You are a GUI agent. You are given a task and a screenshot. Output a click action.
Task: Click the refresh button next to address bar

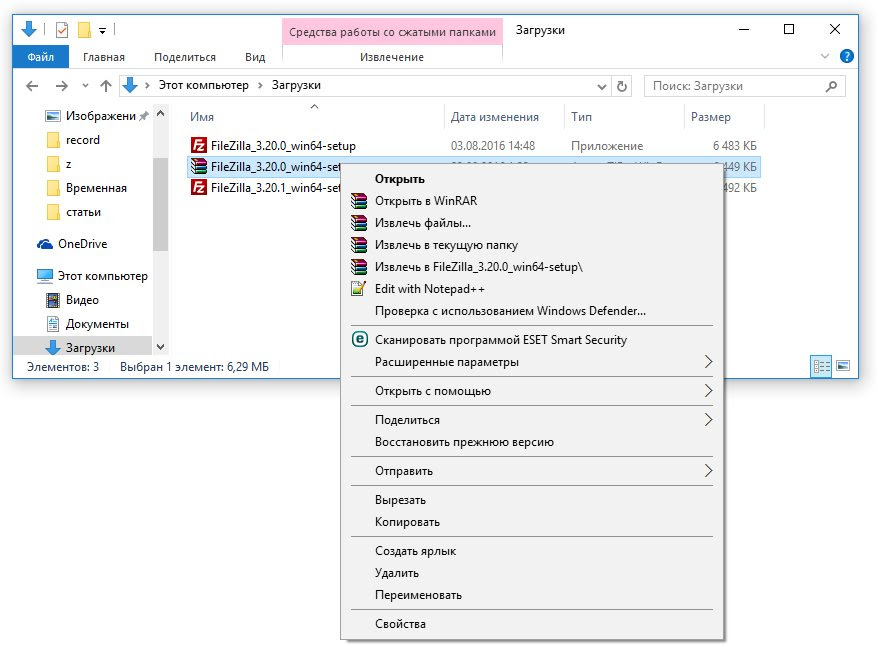(622, 86)
